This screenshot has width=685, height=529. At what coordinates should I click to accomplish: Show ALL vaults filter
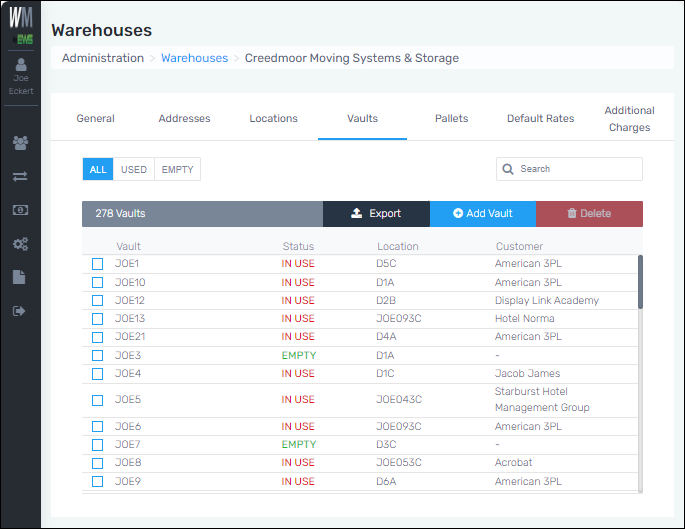98,169
